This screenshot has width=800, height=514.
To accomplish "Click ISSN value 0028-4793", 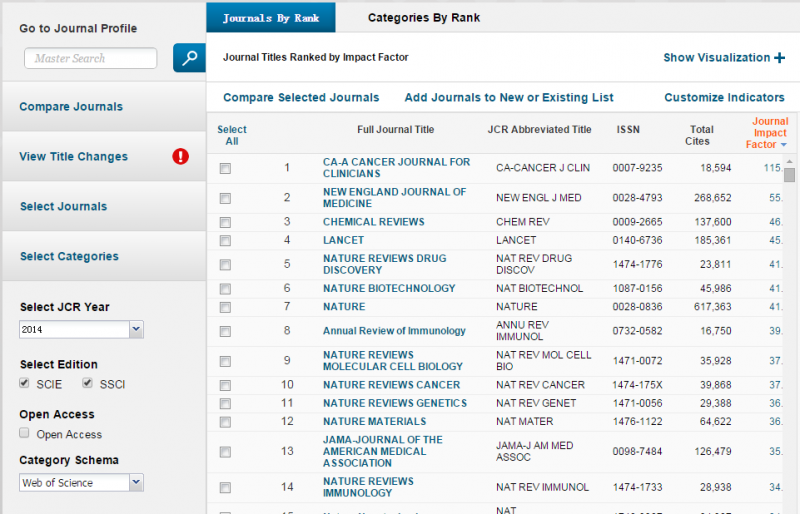I will click(x=637, y=198).
